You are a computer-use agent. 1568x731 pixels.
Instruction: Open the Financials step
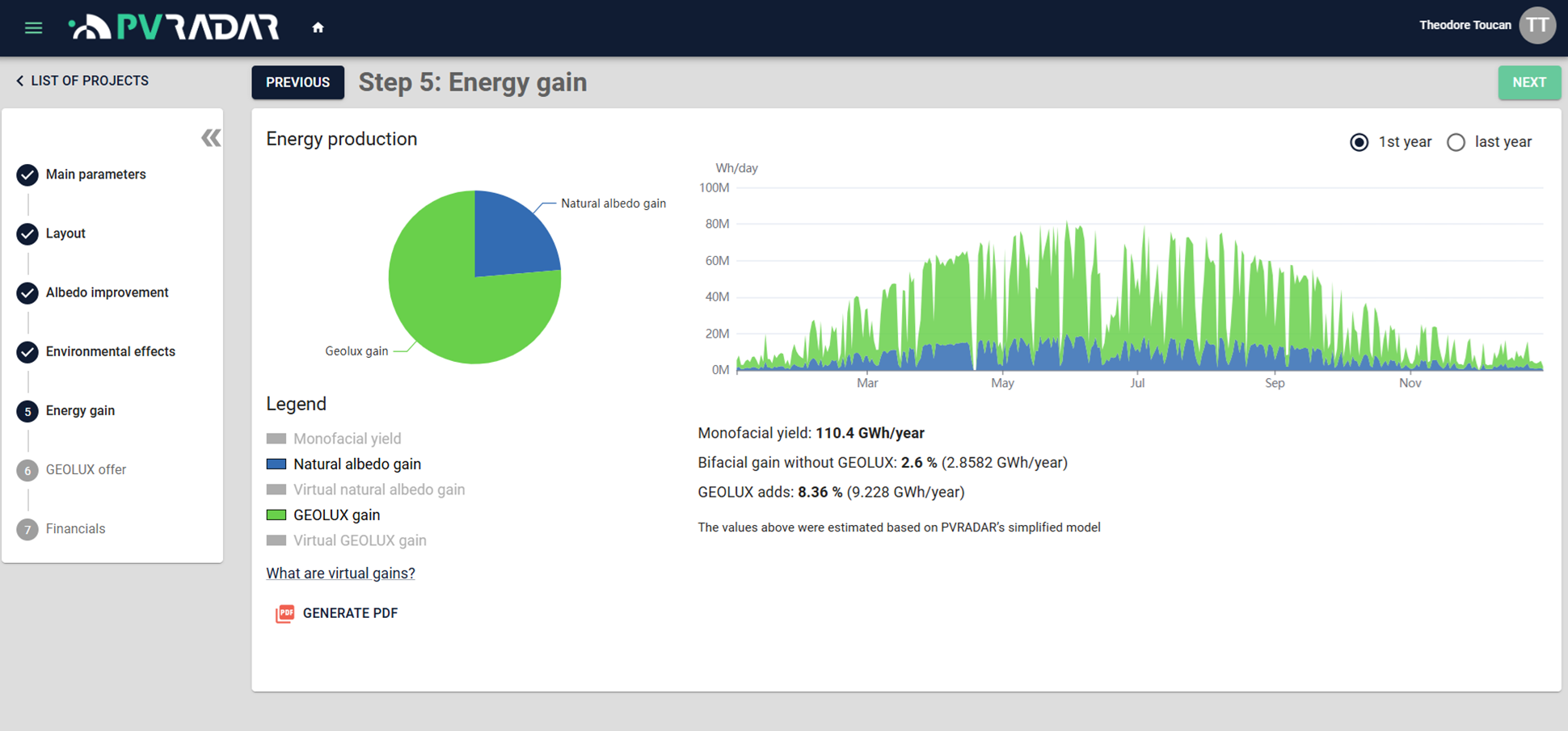click(75, 528)
